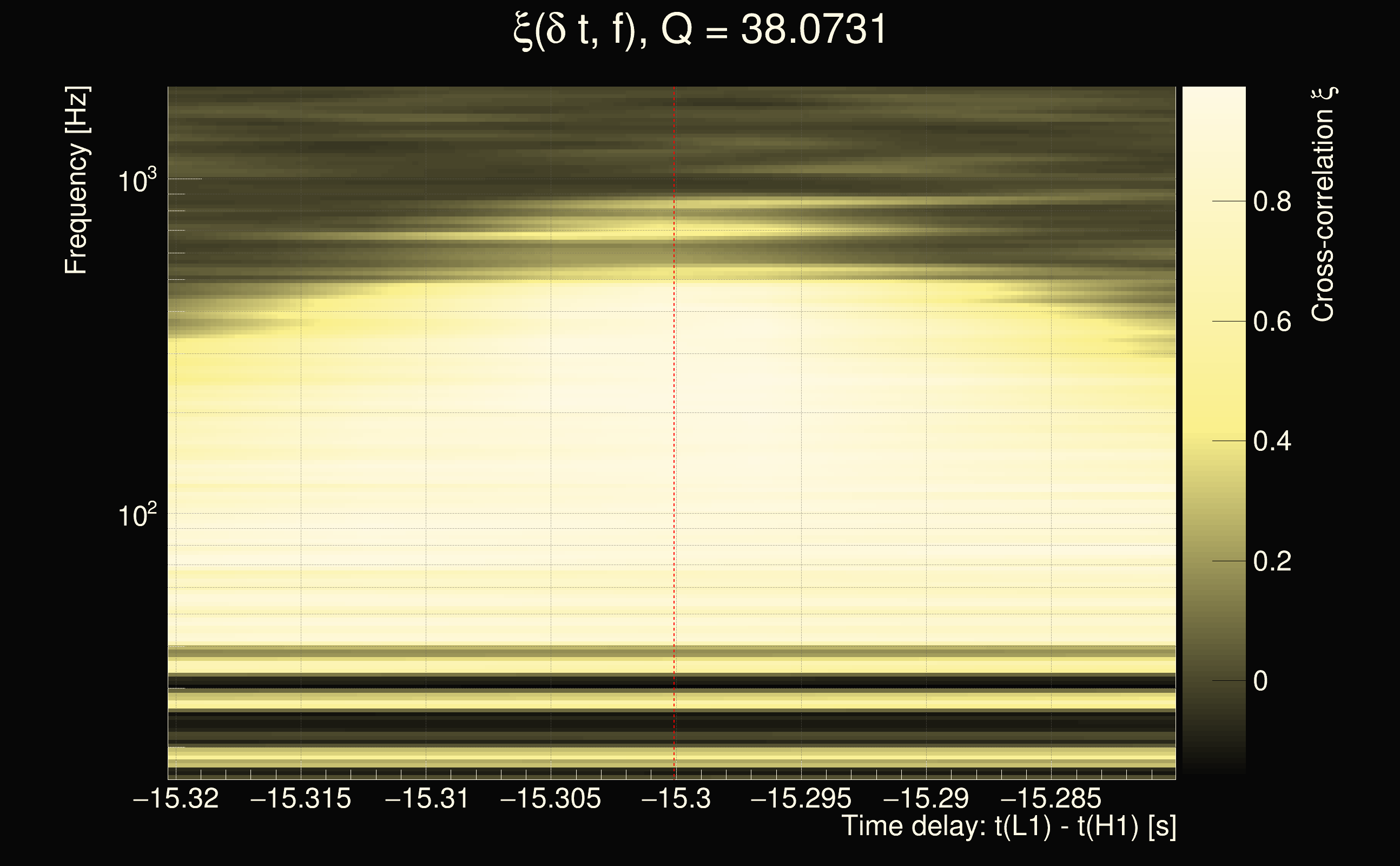Click the Time delay t(L1) - t(H1) axis label
1400x866 pixels.
tap(1008, 826)
